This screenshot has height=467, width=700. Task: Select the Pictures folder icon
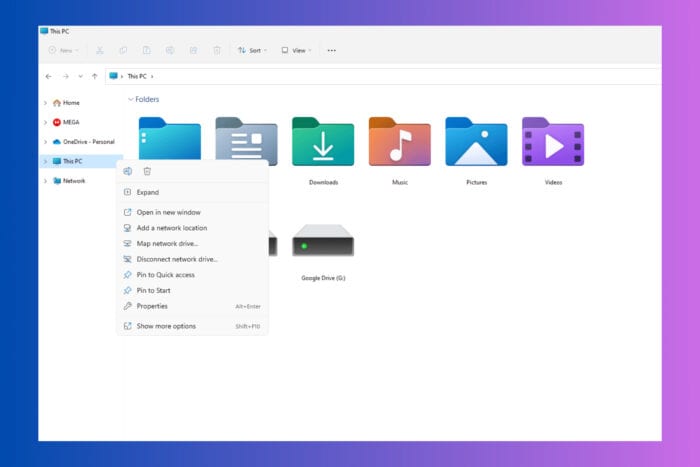(x=476, y=142)
